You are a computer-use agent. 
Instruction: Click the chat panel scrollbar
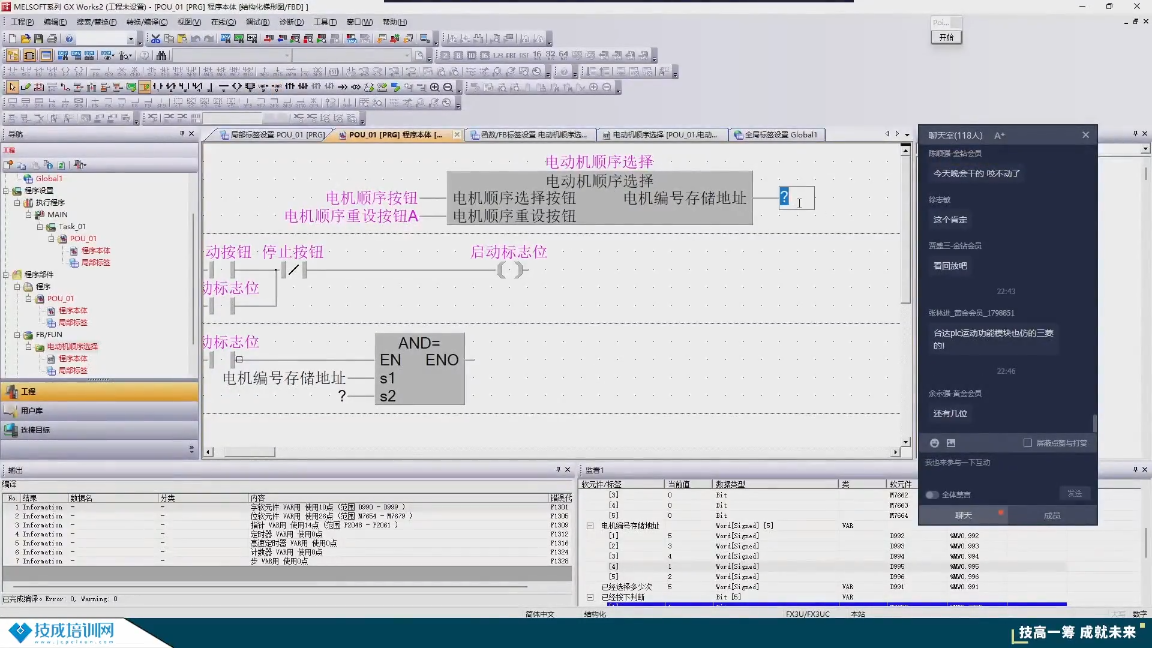click(x=1094, y=423)
